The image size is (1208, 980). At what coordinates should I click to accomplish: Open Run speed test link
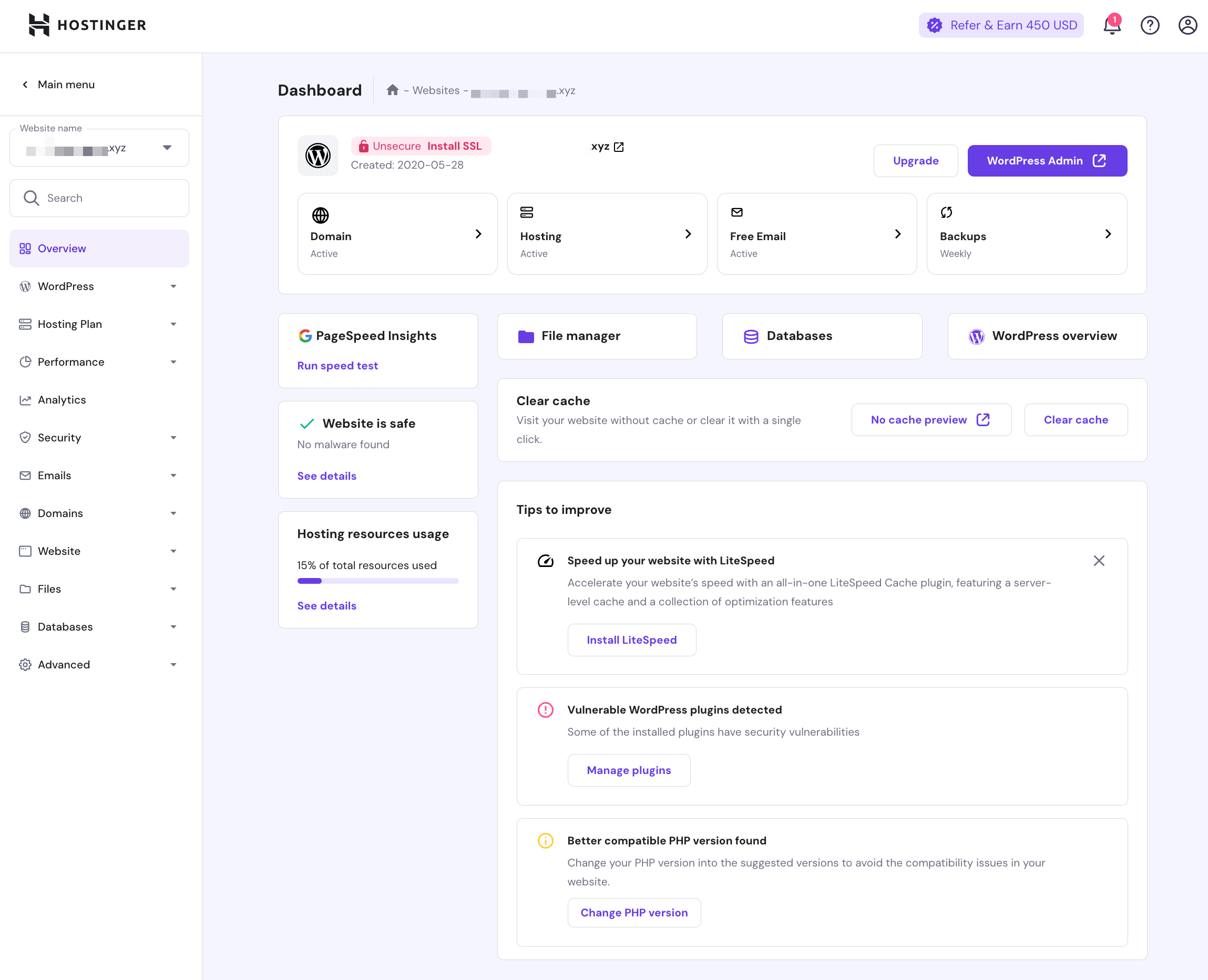pos(337,365)
